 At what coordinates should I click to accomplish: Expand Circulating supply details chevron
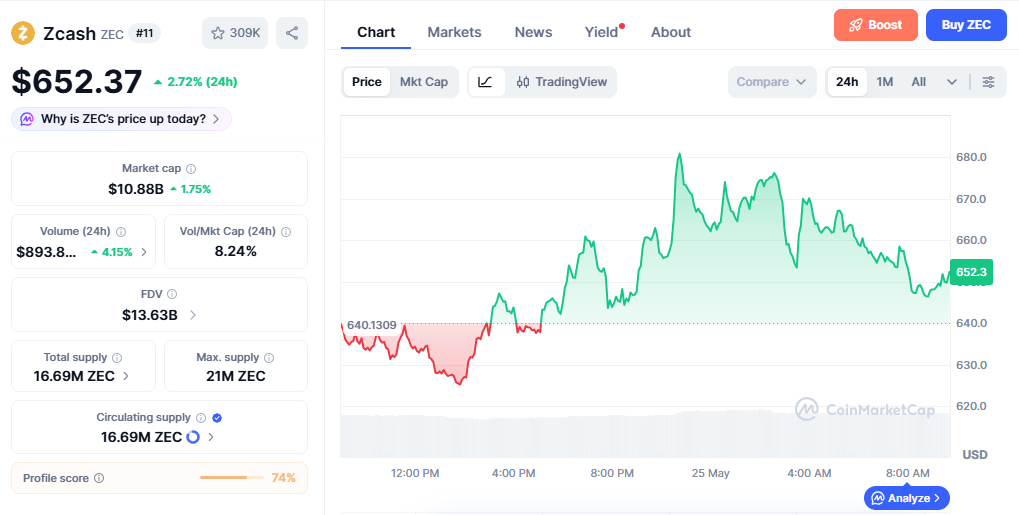[x=211, y=437]
